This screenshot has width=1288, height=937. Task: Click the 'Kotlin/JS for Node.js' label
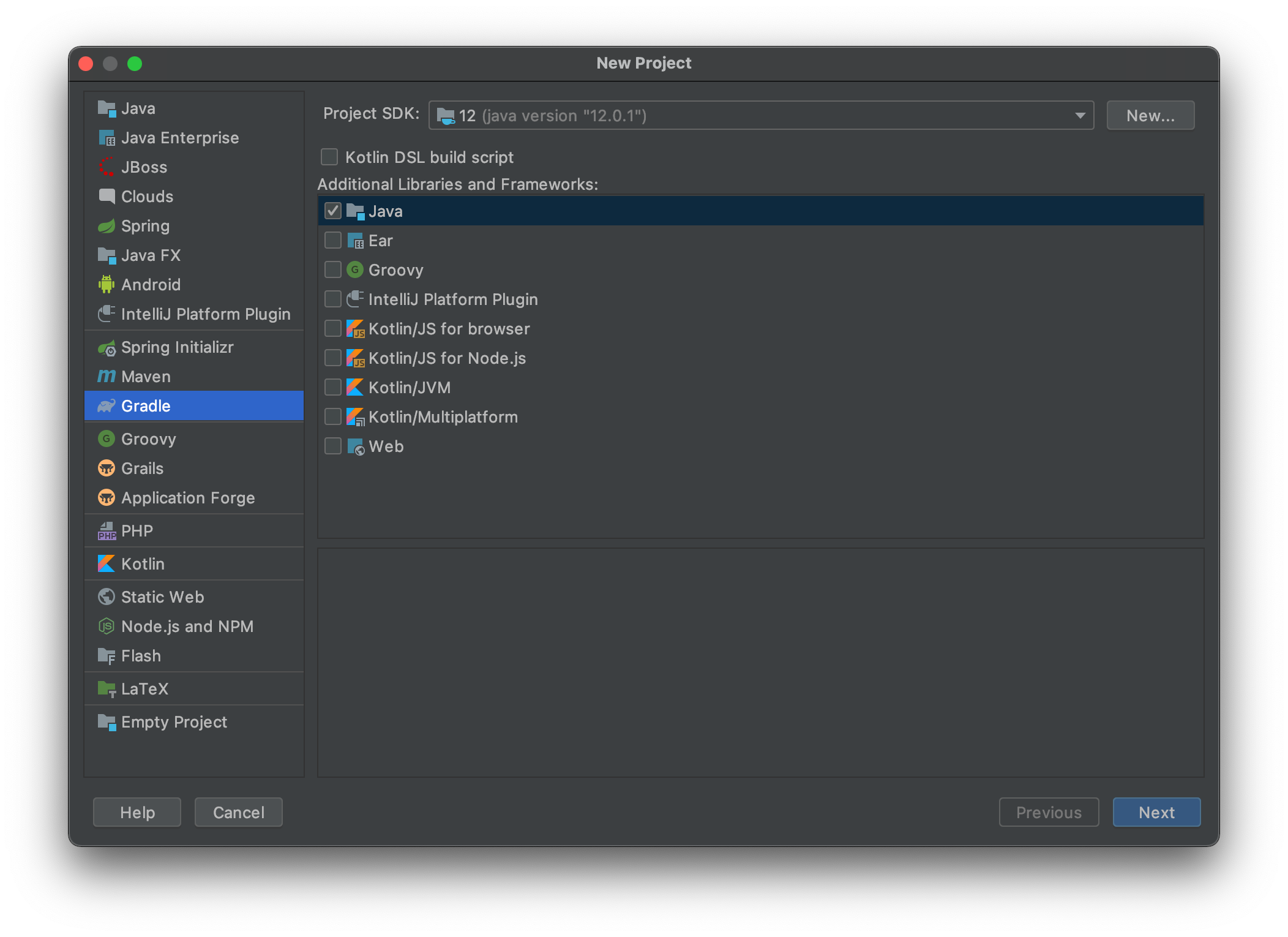[447, 358]
